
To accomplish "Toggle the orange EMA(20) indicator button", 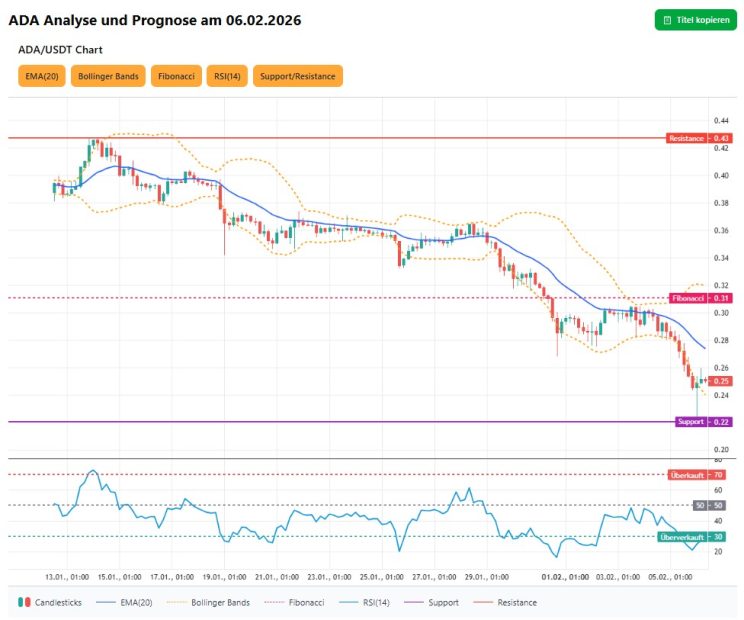I will pos(41,76).
